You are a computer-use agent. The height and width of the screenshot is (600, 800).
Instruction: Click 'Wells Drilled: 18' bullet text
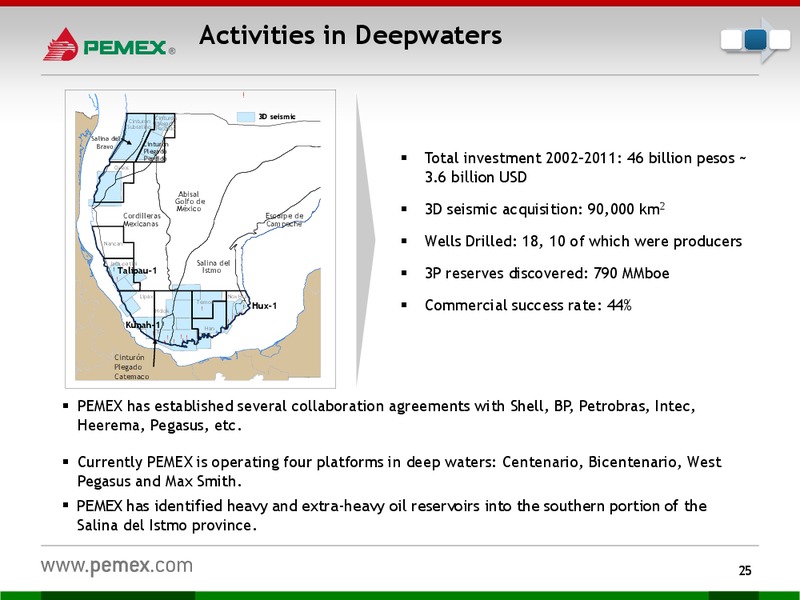pyautogui.click(x=583, y=241)
